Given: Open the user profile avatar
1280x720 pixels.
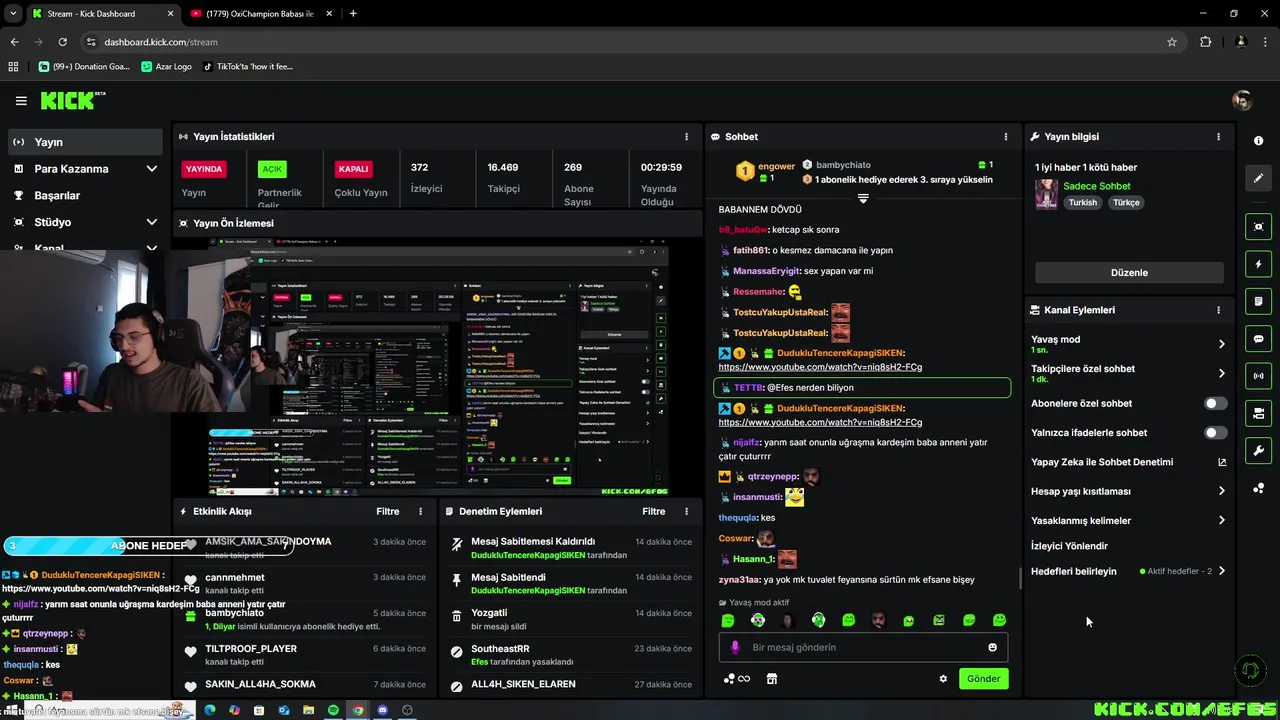Looking at the screenshot, I should (1242, 101).
